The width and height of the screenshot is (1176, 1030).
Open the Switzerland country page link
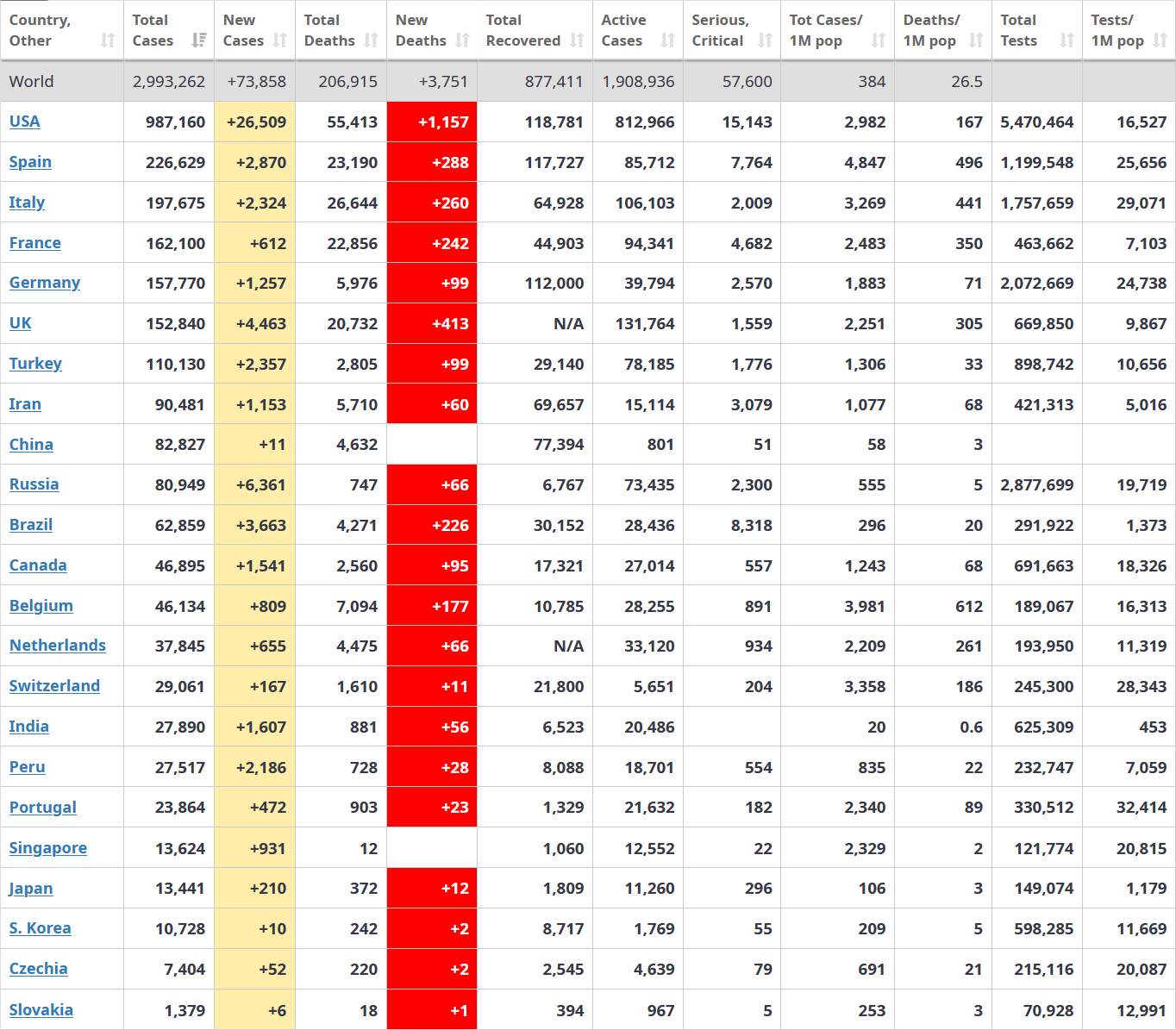pyautogui.click(x=54, y=686)
